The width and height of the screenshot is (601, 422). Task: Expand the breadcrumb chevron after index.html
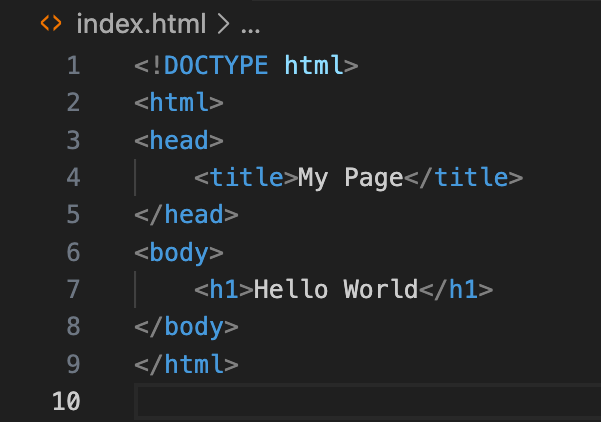pyautogui.click(x=223, y=24)
